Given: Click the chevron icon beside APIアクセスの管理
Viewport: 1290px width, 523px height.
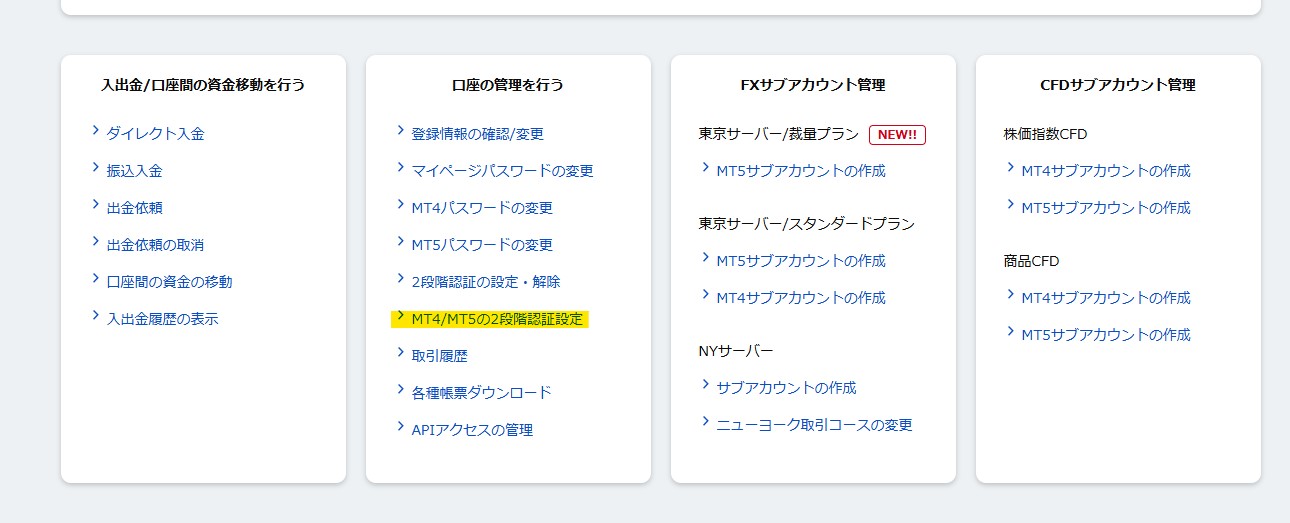Looking at the screenshot, I should click(400, 427).
